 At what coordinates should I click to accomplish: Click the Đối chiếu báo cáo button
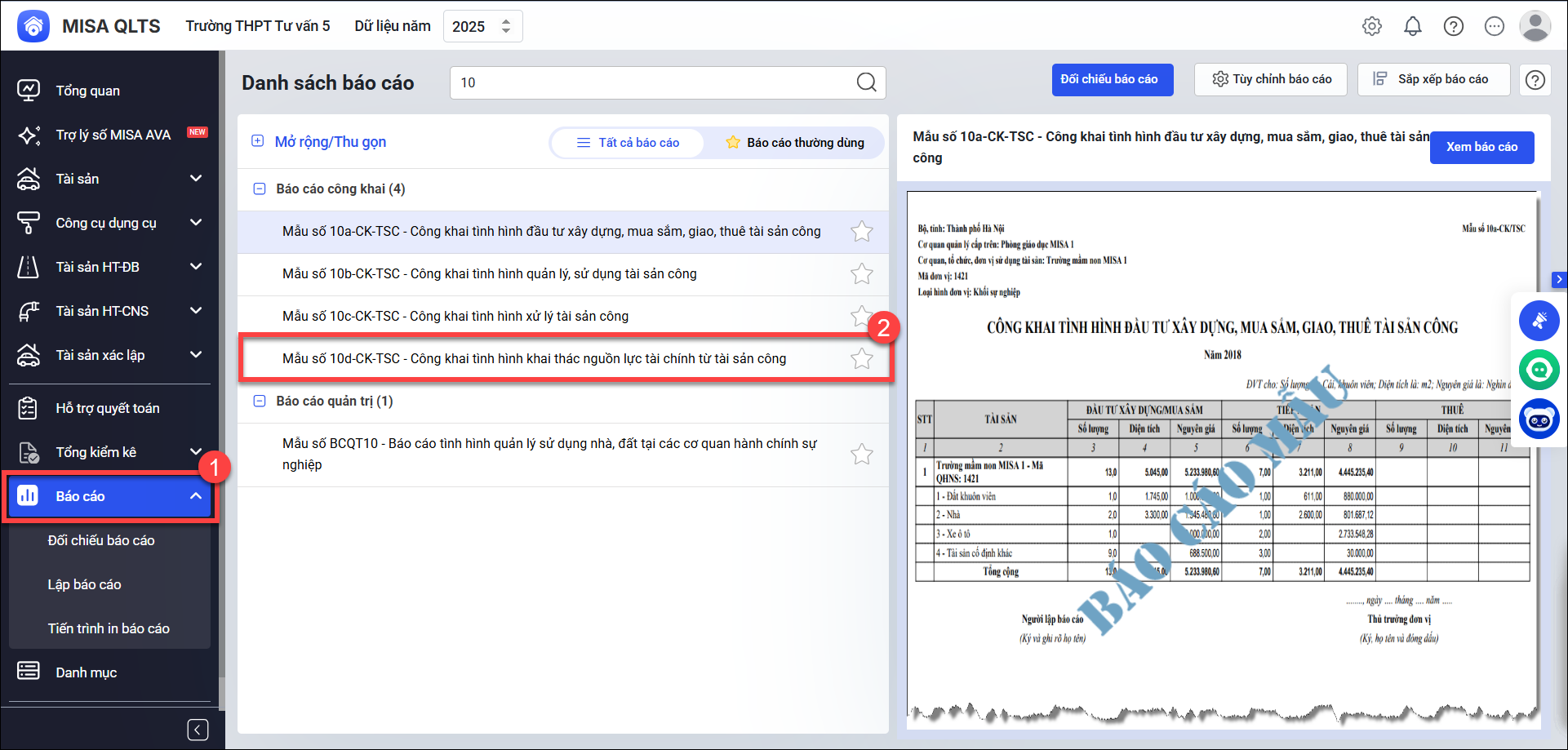pos(1112,80)
